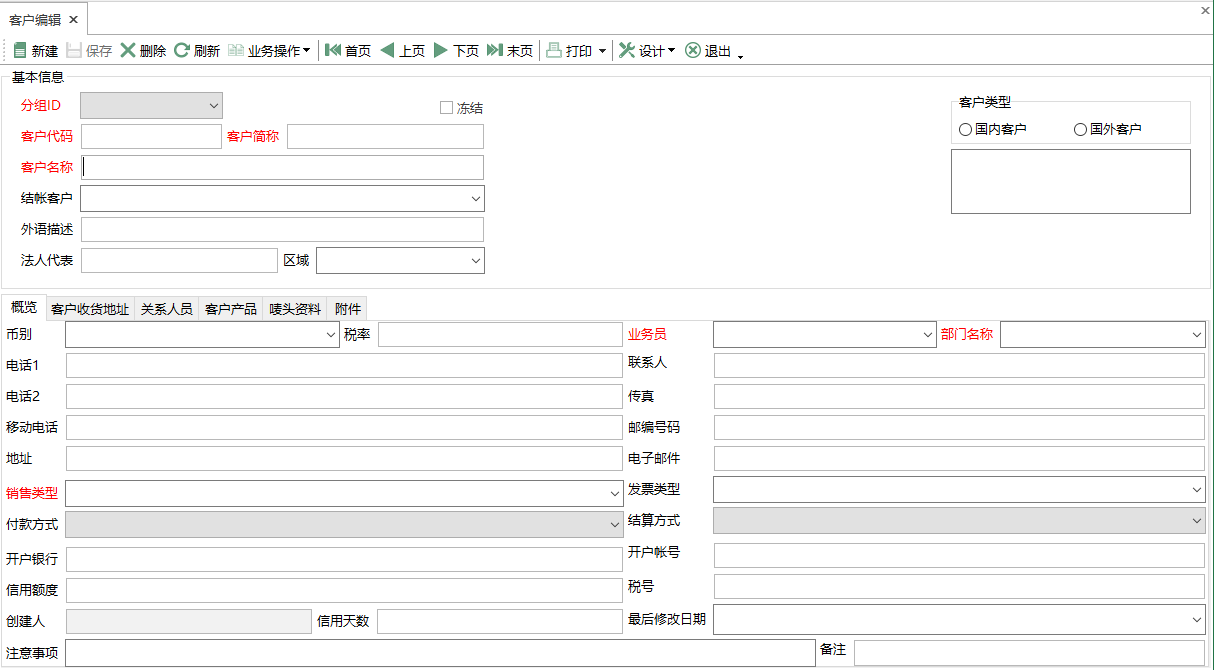Image resolution: width=1214 pixels, height=670 pixels.
Task: Click the text box under 客户类型
Action: (x=1071, y=181)
